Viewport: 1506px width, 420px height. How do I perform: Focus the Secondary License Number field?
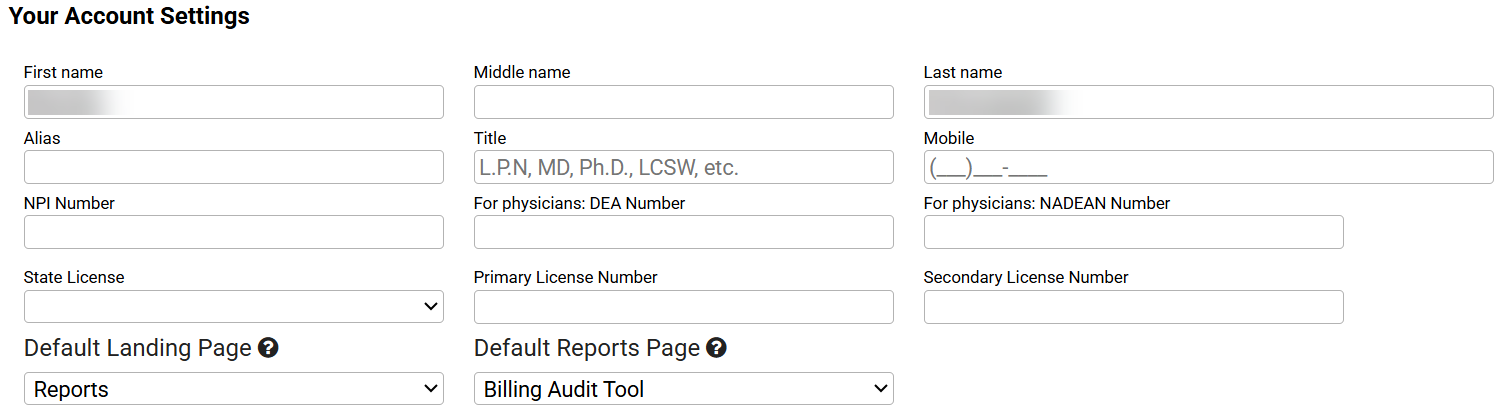click(1134, 307)
